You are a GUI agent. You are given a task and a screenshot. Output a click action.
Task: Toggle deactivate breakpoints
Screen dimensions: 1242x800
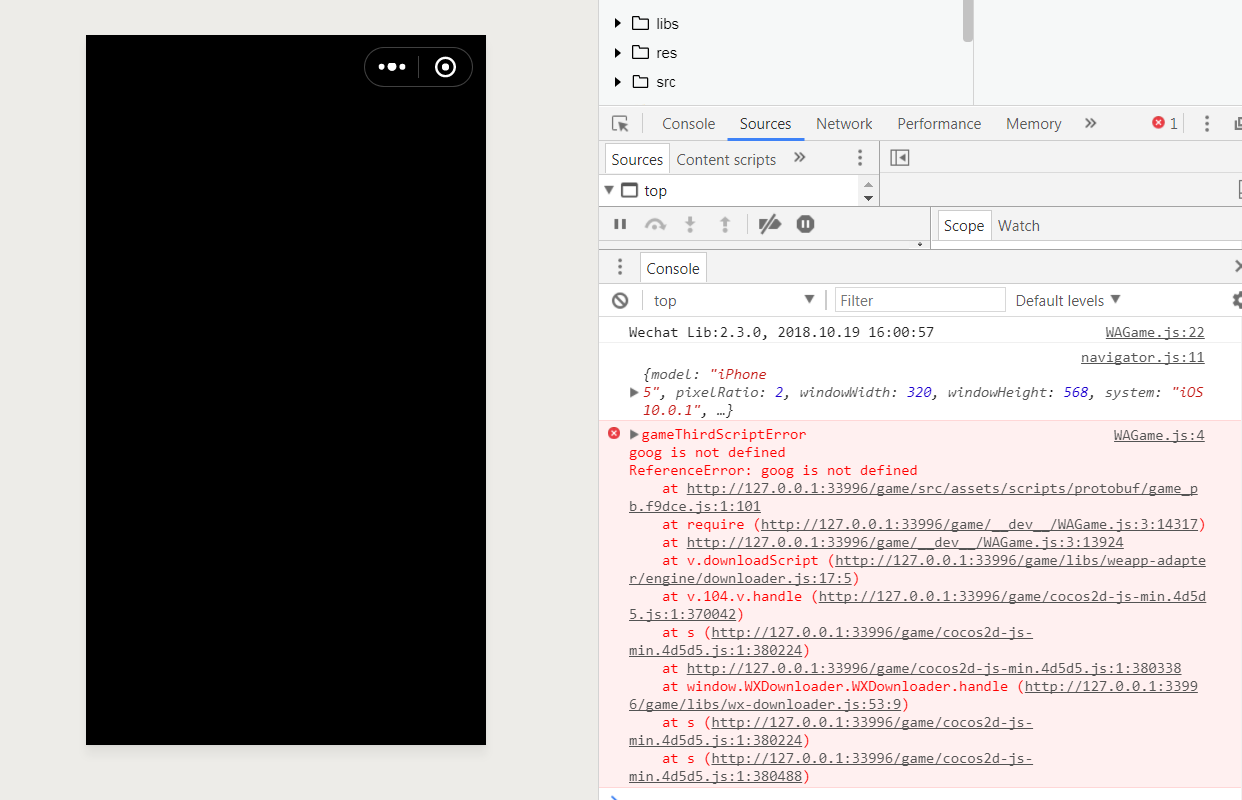click(x=769, y=224)
